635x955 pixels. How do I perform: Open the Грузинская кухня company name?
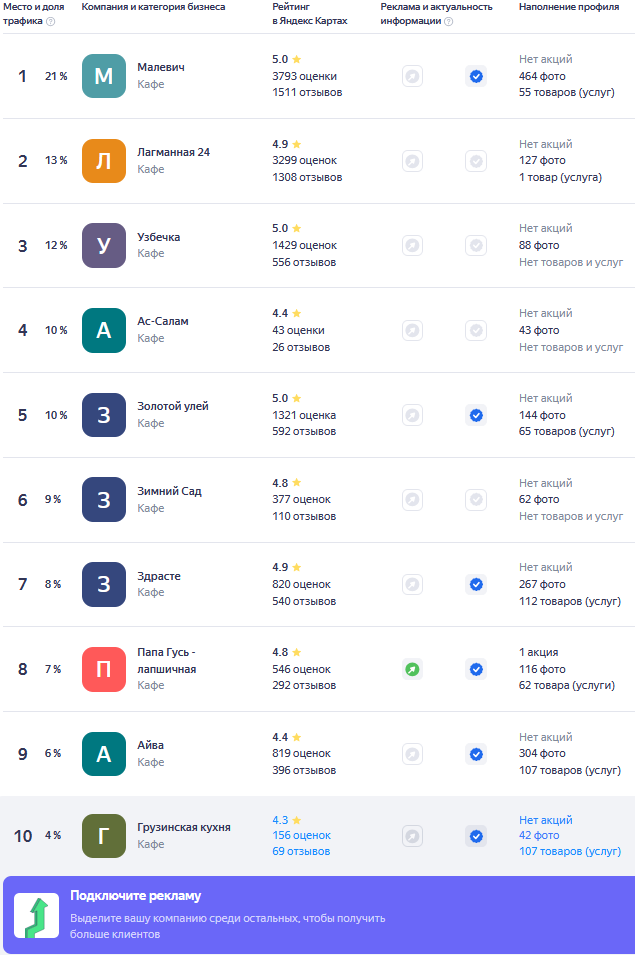tap(184, 827)
